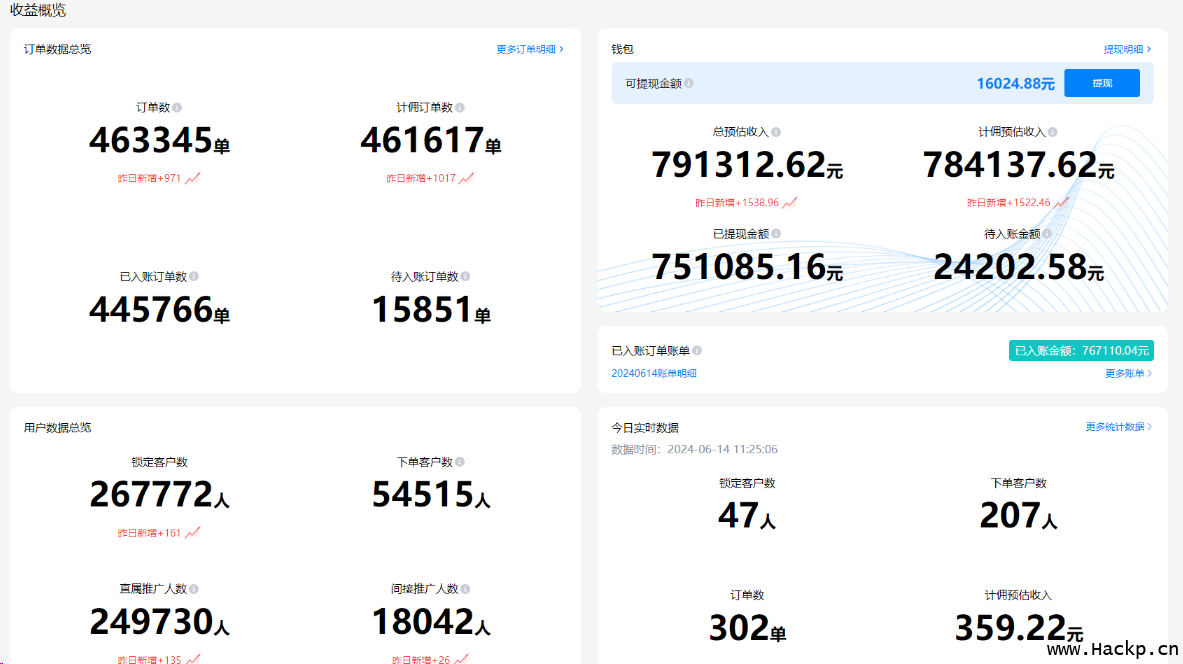Expand 更多账单 link
This screenshot has width=1183, height=664.
[1128, 374]
